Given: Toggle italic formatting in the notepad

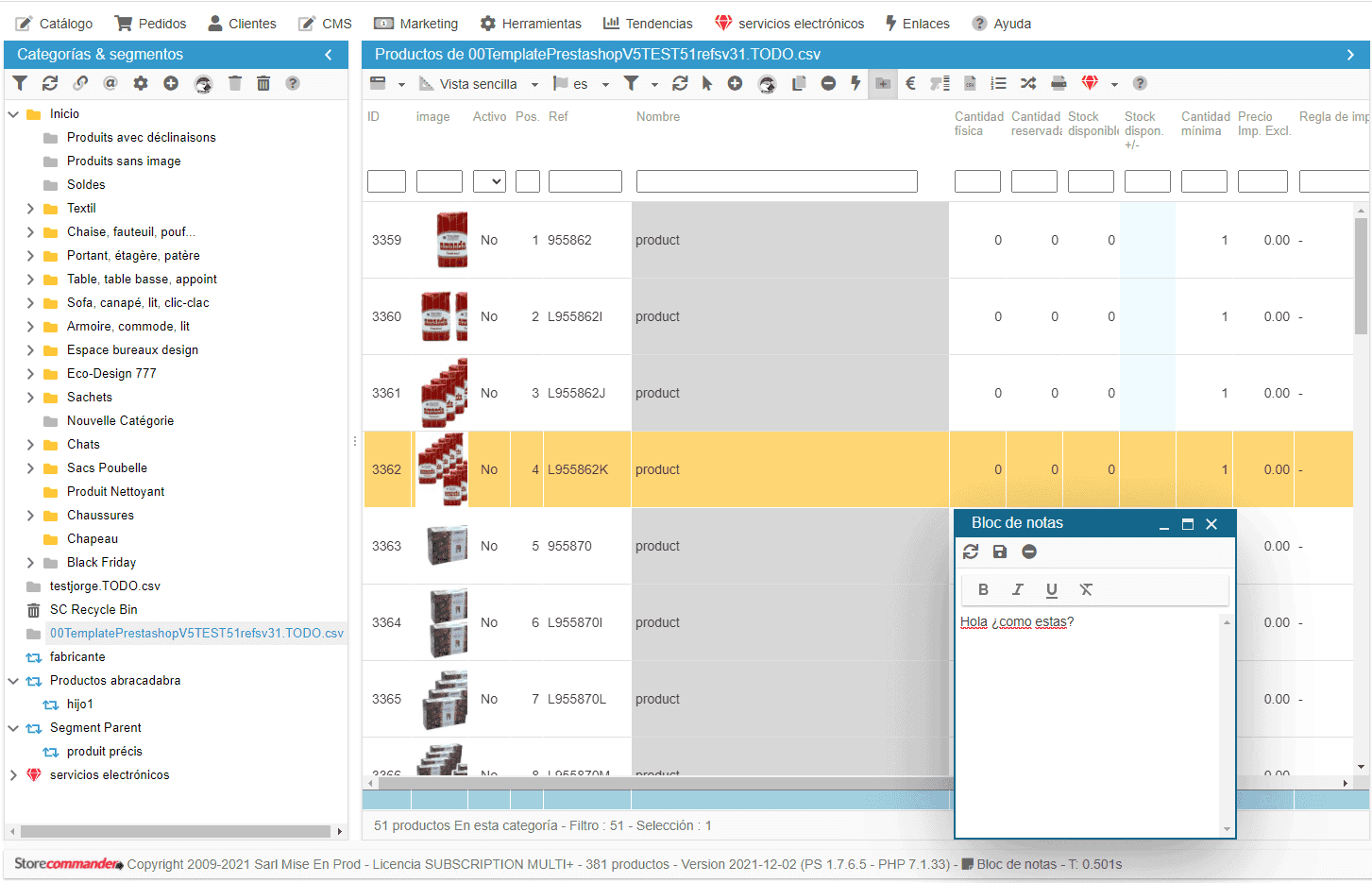Looking at the screenshot, I should 1017,589.
